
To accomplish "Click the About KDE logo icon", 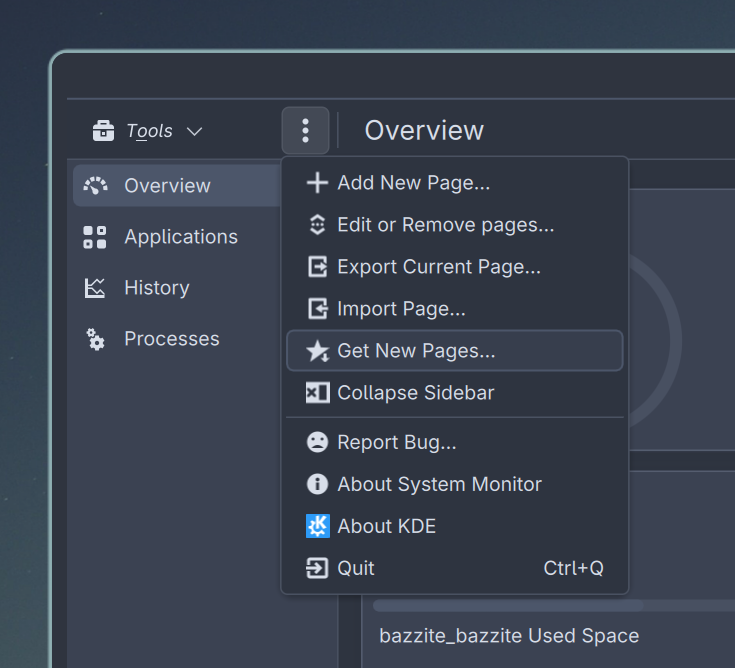I will pos(317,526).
